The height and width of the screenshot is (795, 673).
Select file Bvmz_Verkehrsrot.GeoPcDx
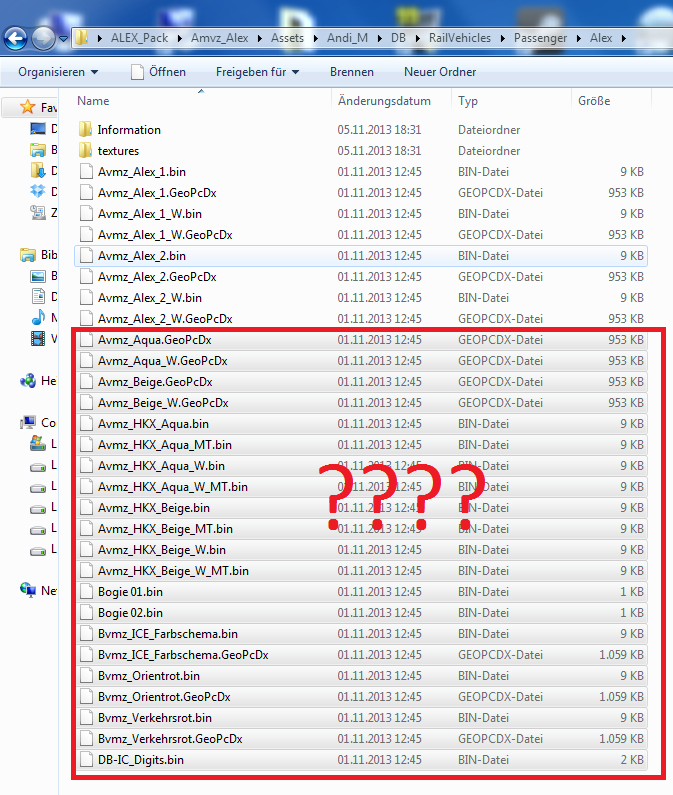(361, 739)
